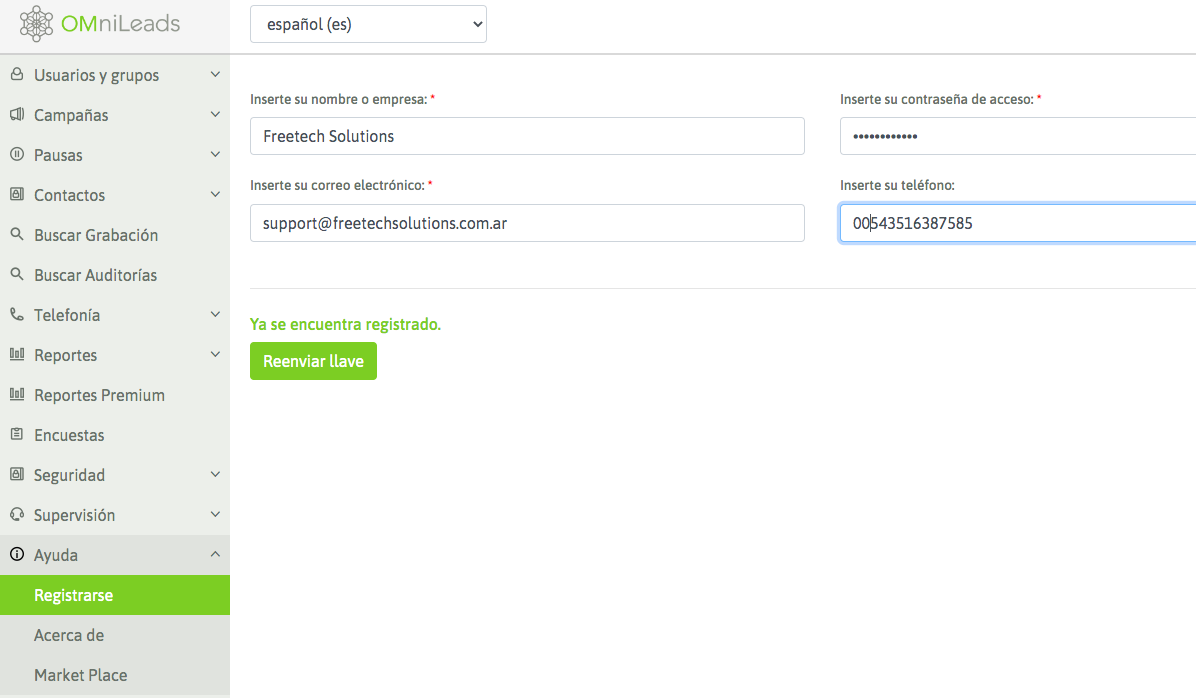This screenshot has width=1196, height=698.
Task: Click the pause icon beside Pausas
Action: 16,155
